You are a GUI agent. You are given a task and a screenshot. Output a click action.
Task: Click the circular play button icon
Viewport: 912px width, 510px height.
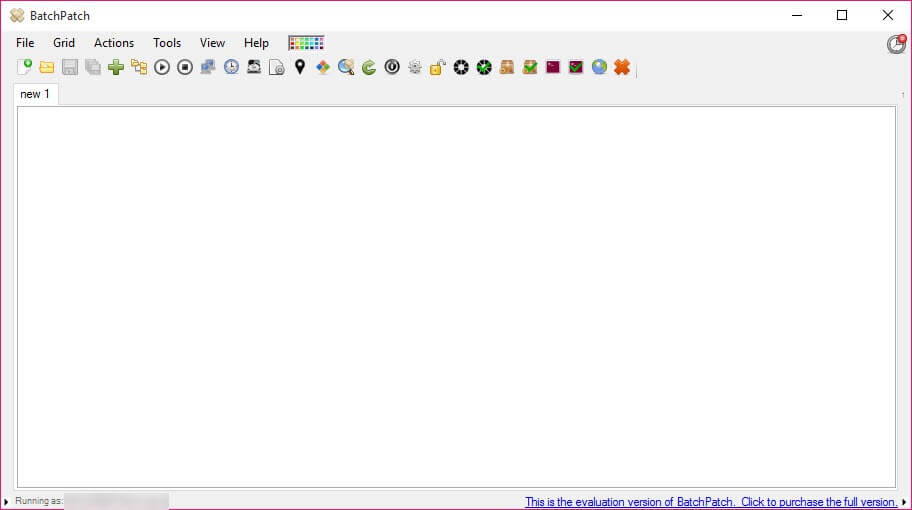tap(162, 67)
